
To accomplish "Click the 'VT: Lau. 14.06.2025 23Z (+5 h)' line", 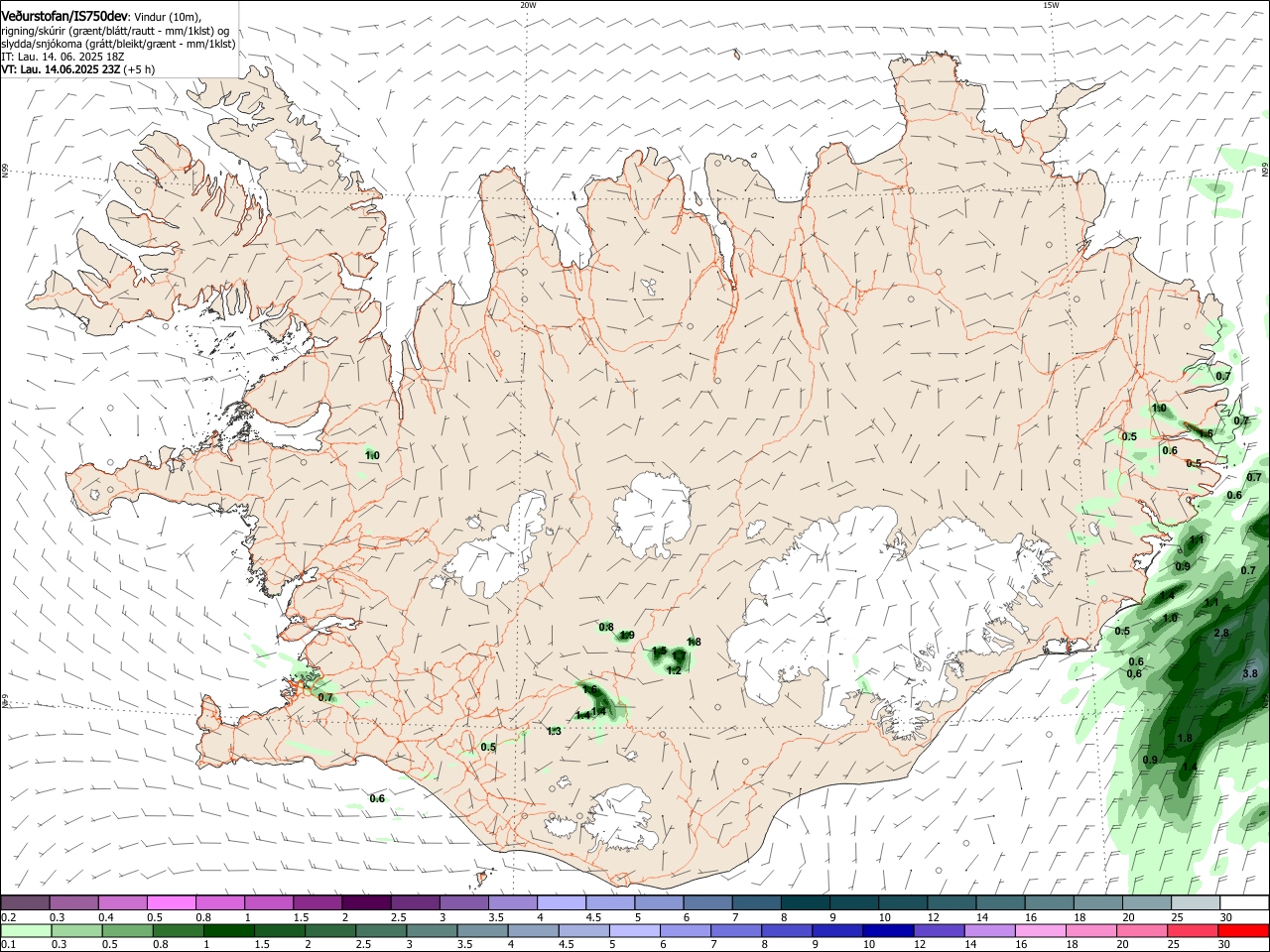I will coord(77,69).
